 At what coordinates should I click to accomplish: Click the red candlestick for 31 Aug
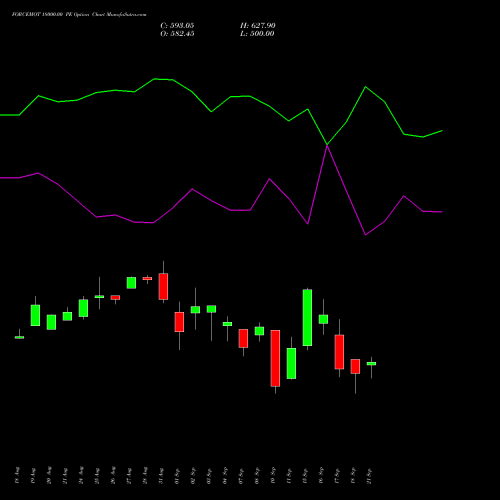163,286
